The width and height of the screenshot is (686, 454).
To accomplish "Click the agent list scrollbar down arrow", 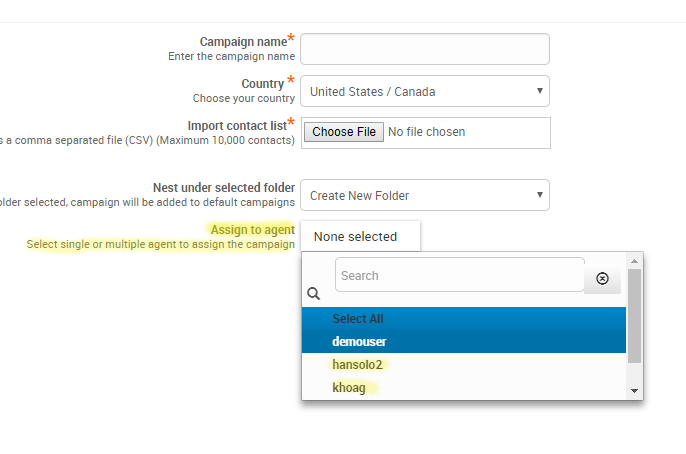I will (634, 391).
